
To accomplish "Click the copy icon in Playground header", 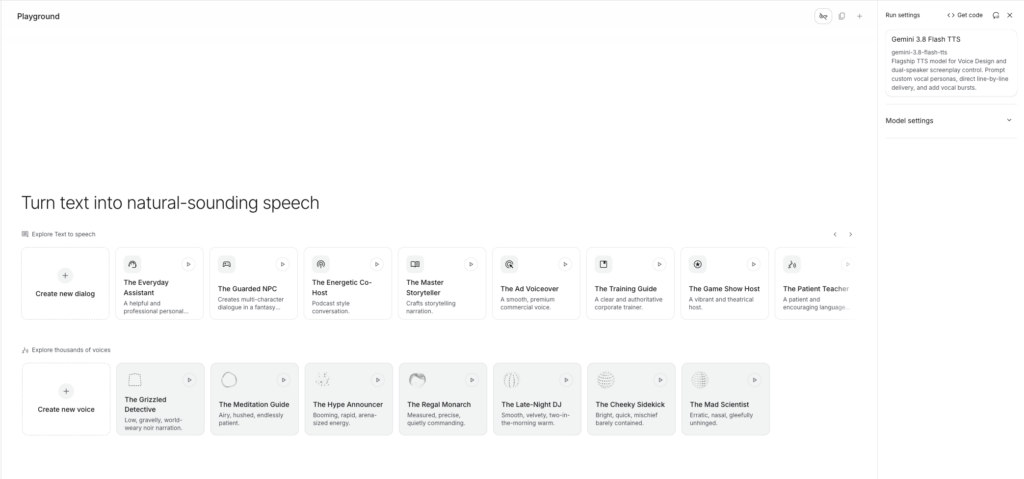I will [842, 16].
